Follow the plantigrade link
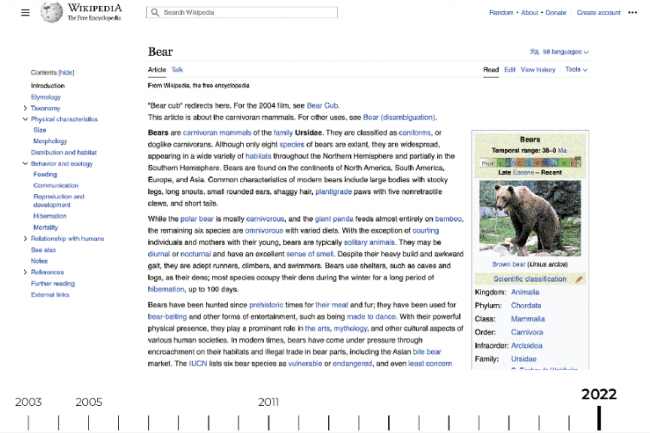 333,192
